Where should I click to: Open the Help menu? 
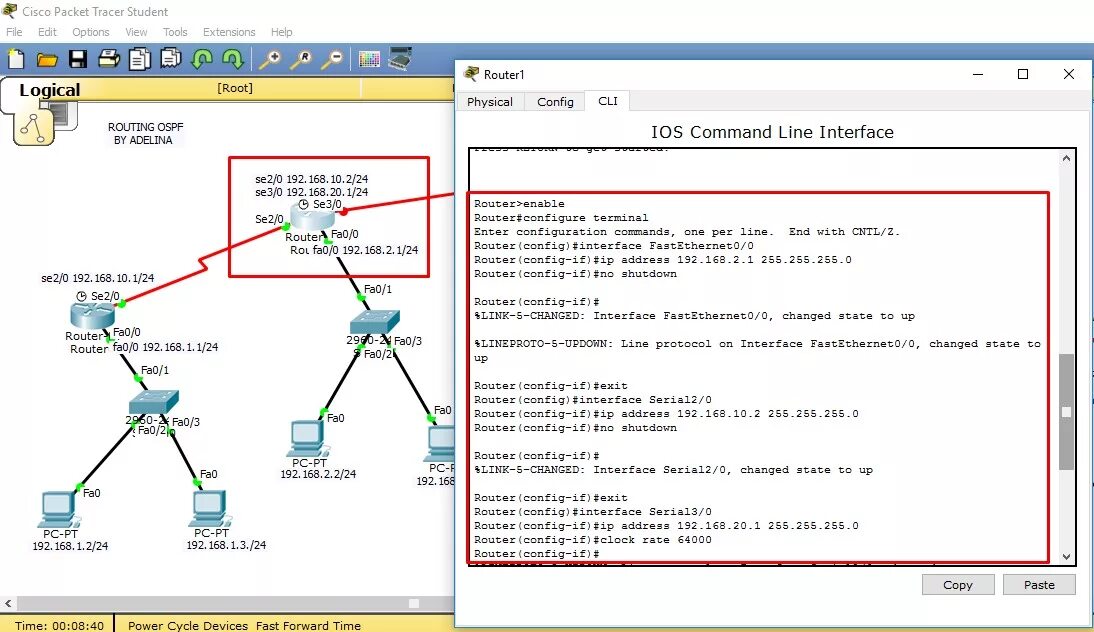[282, 32]
